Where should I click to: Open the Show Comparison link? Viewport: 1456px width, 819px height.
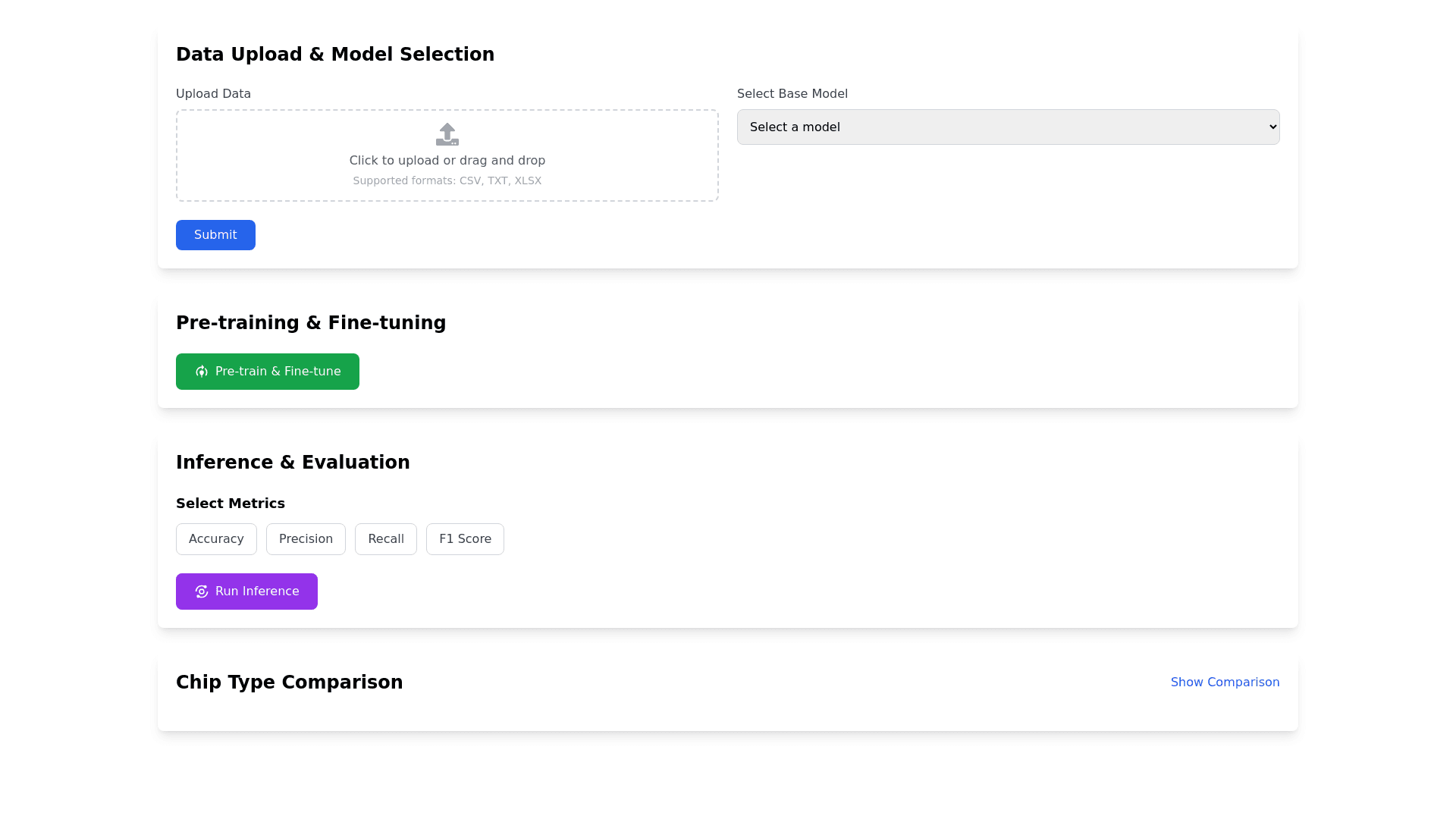click(x=1225, y=682)
